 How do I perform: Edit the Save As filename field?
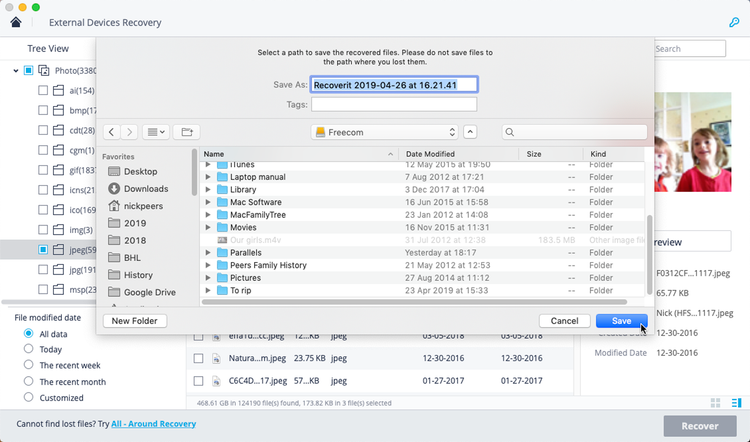[x=394, y=85]
